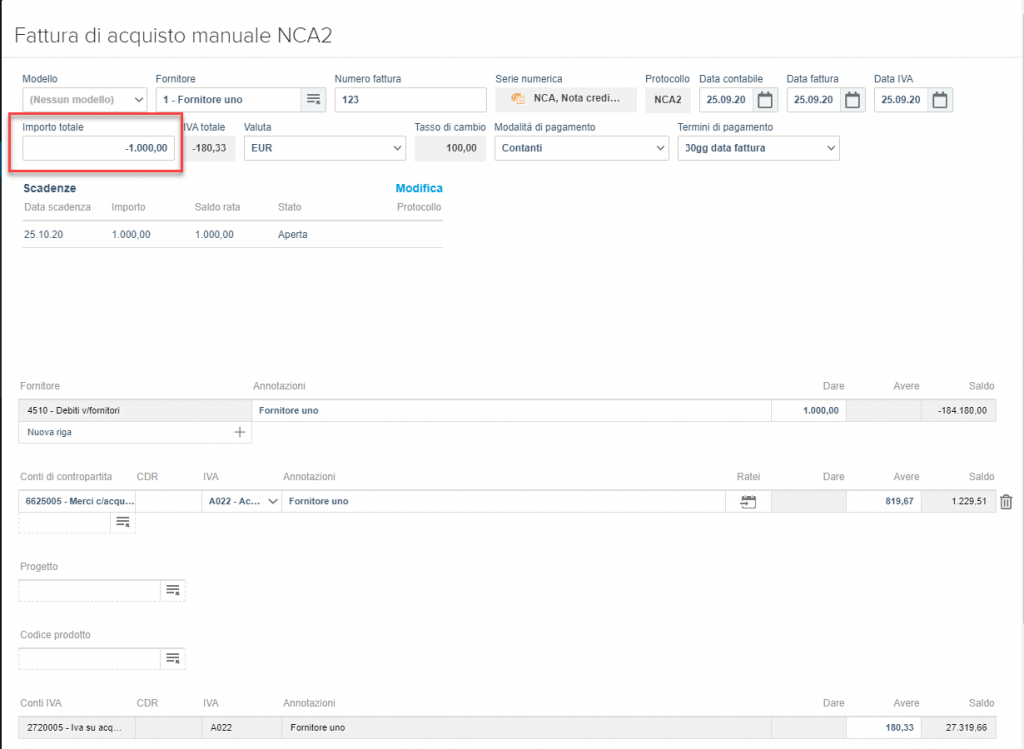1024x749 pixels.
Task: Expand the Valuta EUR dropdown
Action: pyautogui.click(x=396, y=148)
